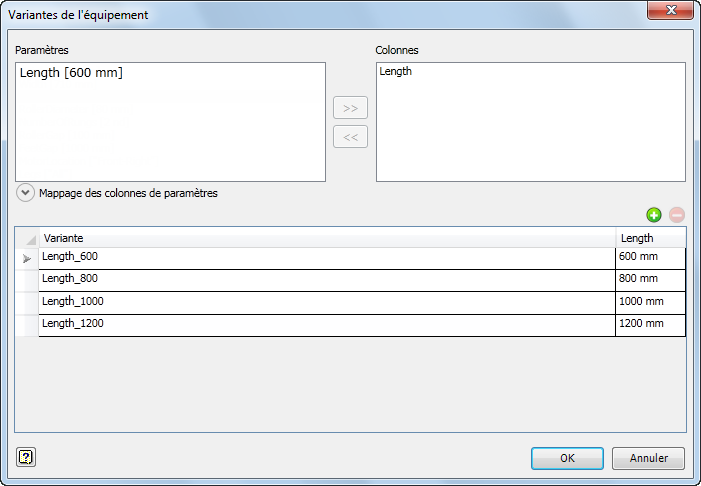This screenshot has width=701, height=486.
Task: Click the 600 mm length cell
Action: click(x=650, y=258)
